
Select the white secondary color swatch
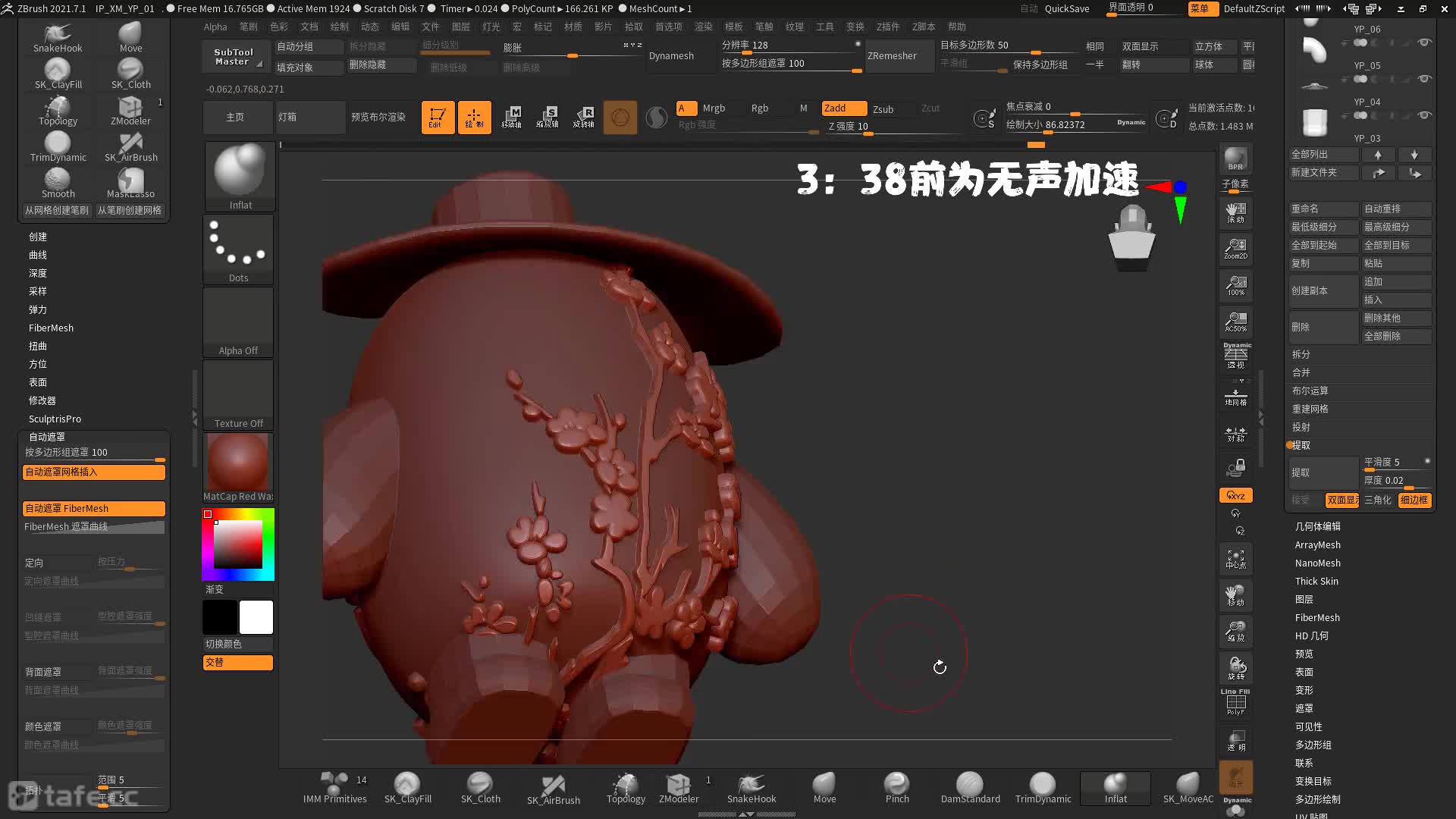[256, 617]
